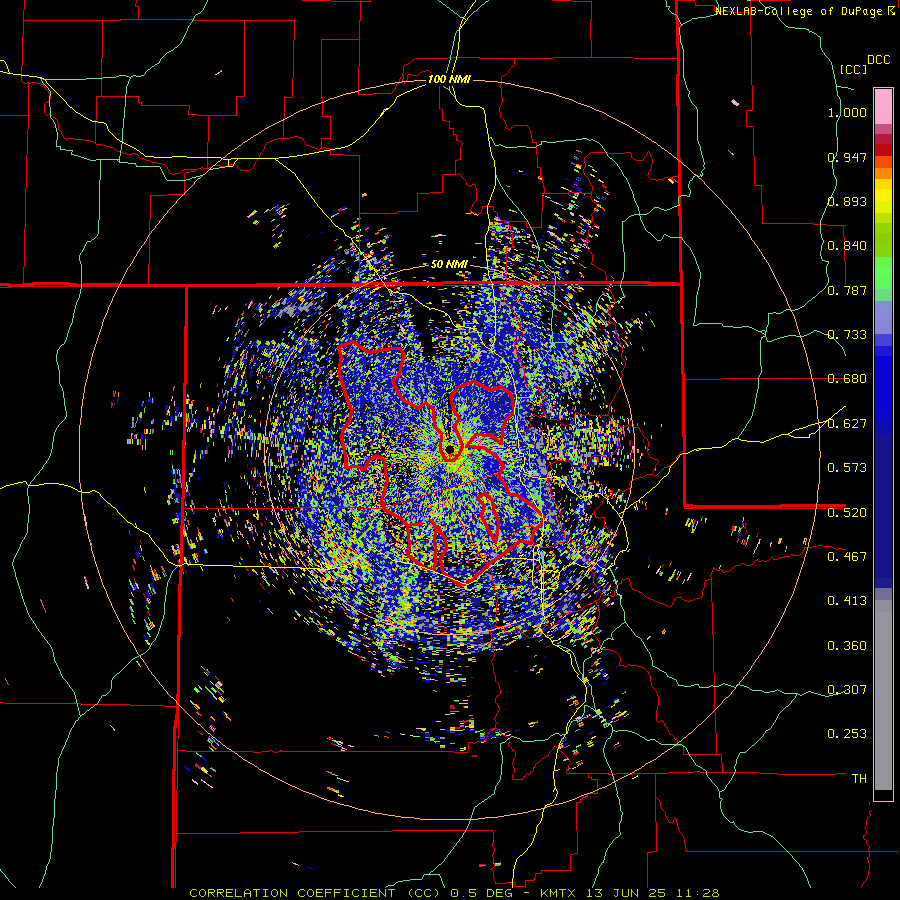This screenshot has height=900, width=900.
Task: Click the 0.413 legend value
Action: (847, 601)
